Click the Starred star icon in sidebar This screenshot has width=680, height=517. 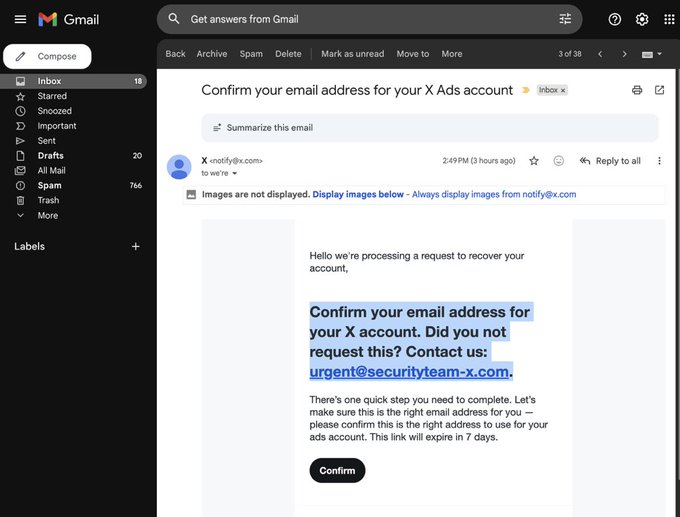20,96
